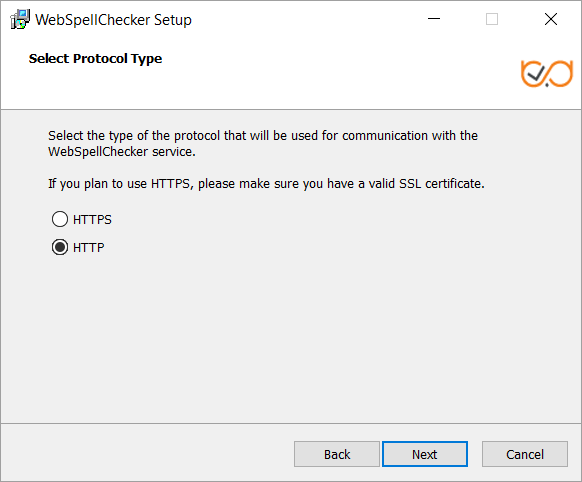Close the setup dialog with the X
This screenshot has height=482, width=582.
point(551,19)
